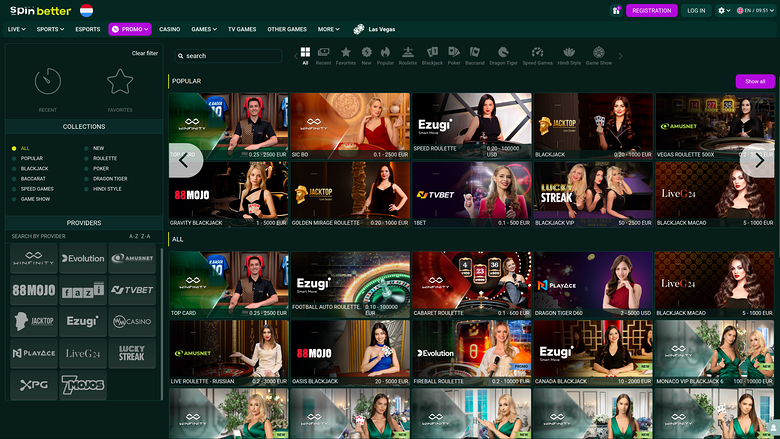Select the NEW collection option
Image resolution: width=780 pixels, height=439 pixels.
pos(94,148)
